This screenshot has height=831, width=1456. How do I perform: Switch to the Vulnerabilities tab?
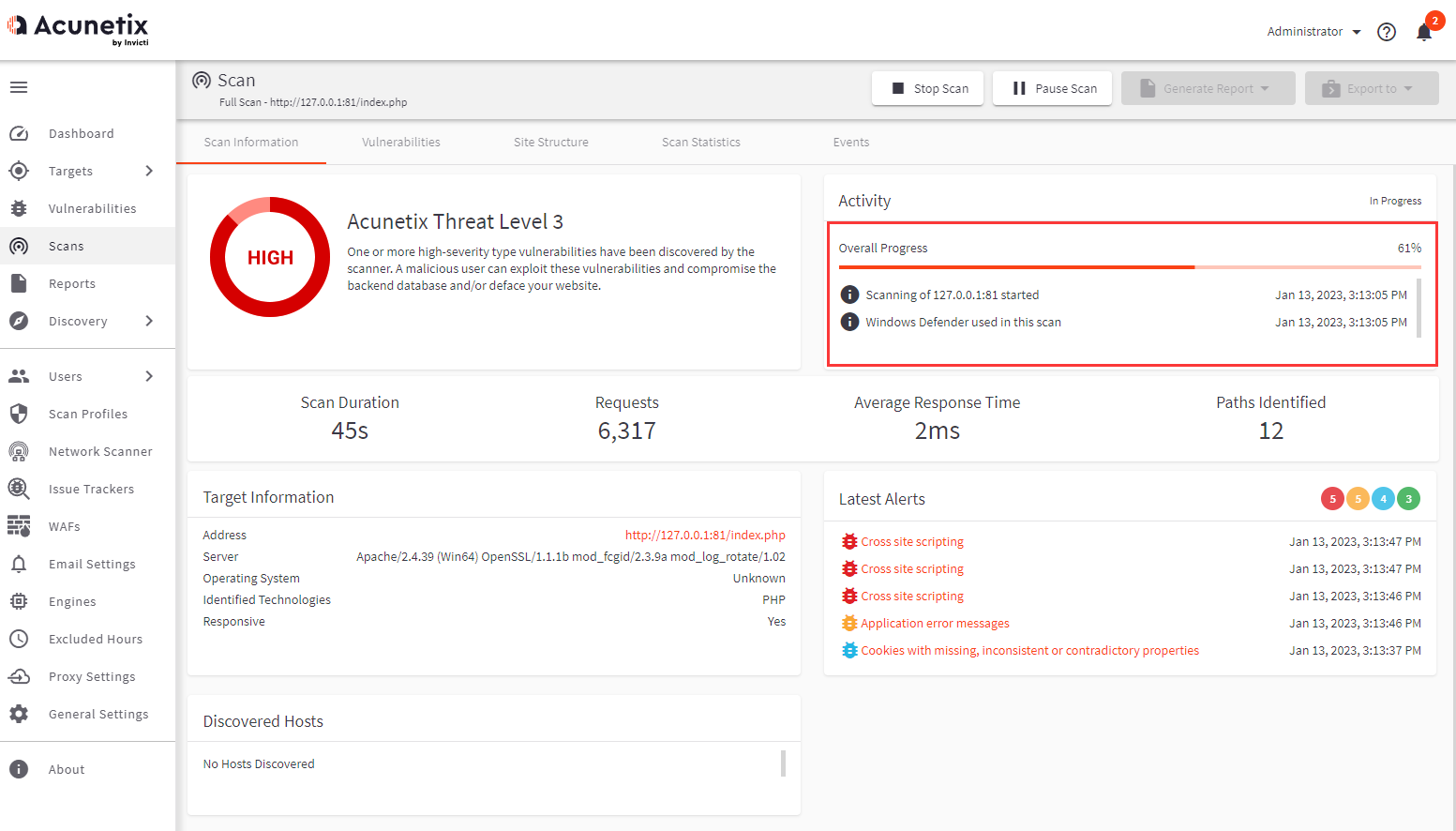(x=401, y=143)
